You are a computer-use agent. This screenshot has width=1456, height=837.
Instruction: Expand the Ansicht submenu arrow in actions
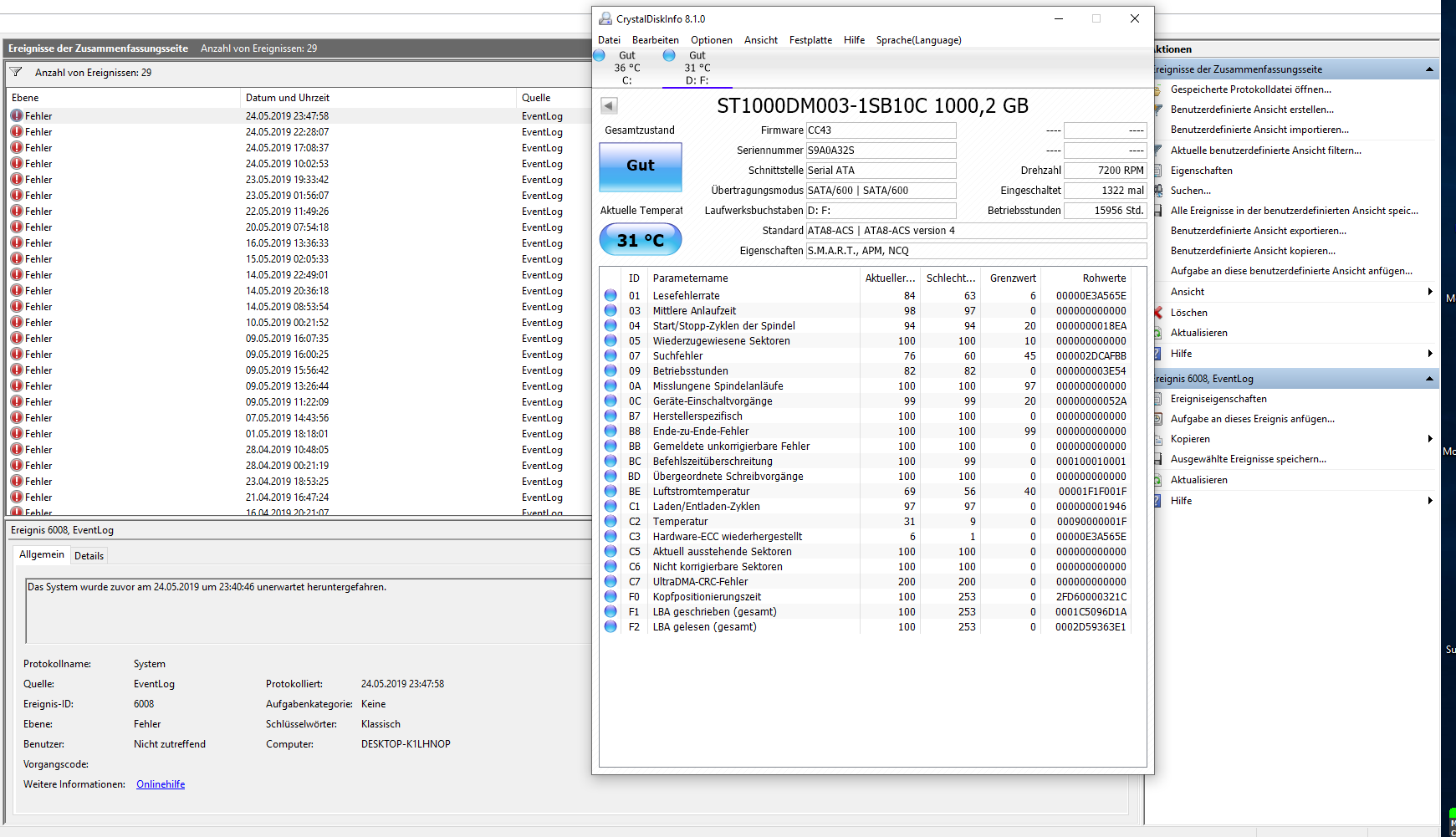pyautogui.click(x=1430, y=292)
